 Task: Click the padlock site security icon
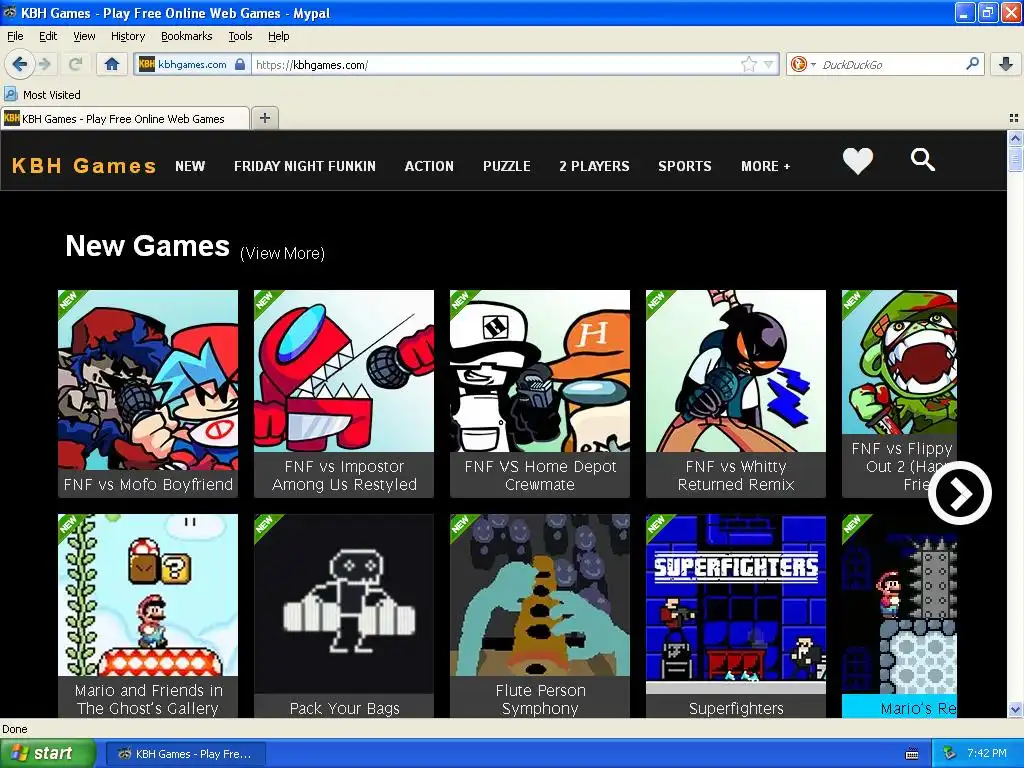pyautogui.click(x=240, y=64)
